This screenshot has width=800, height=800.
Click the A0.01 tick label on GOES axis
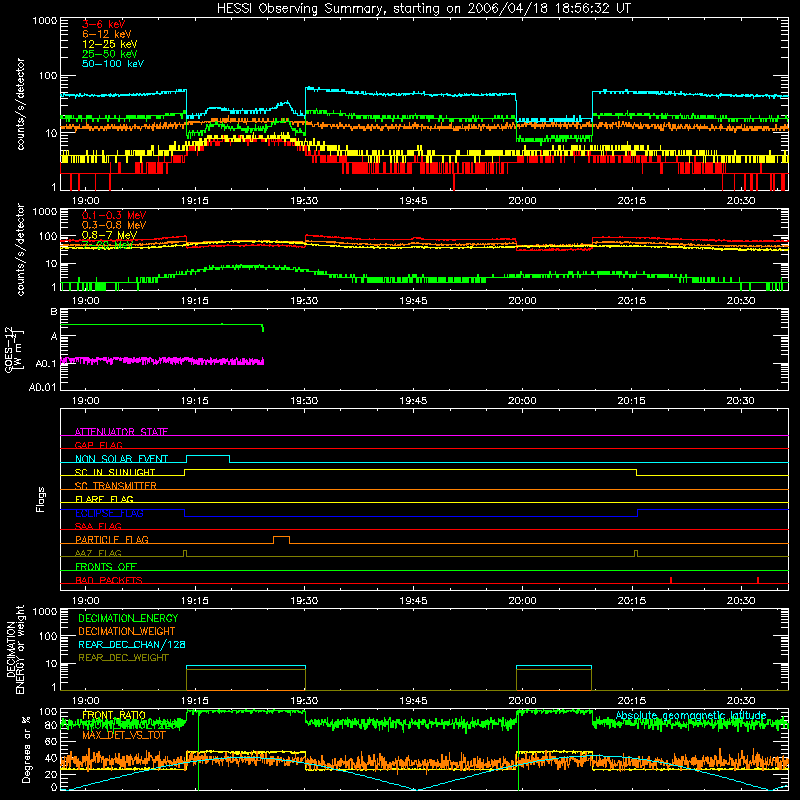click(42, 387)
